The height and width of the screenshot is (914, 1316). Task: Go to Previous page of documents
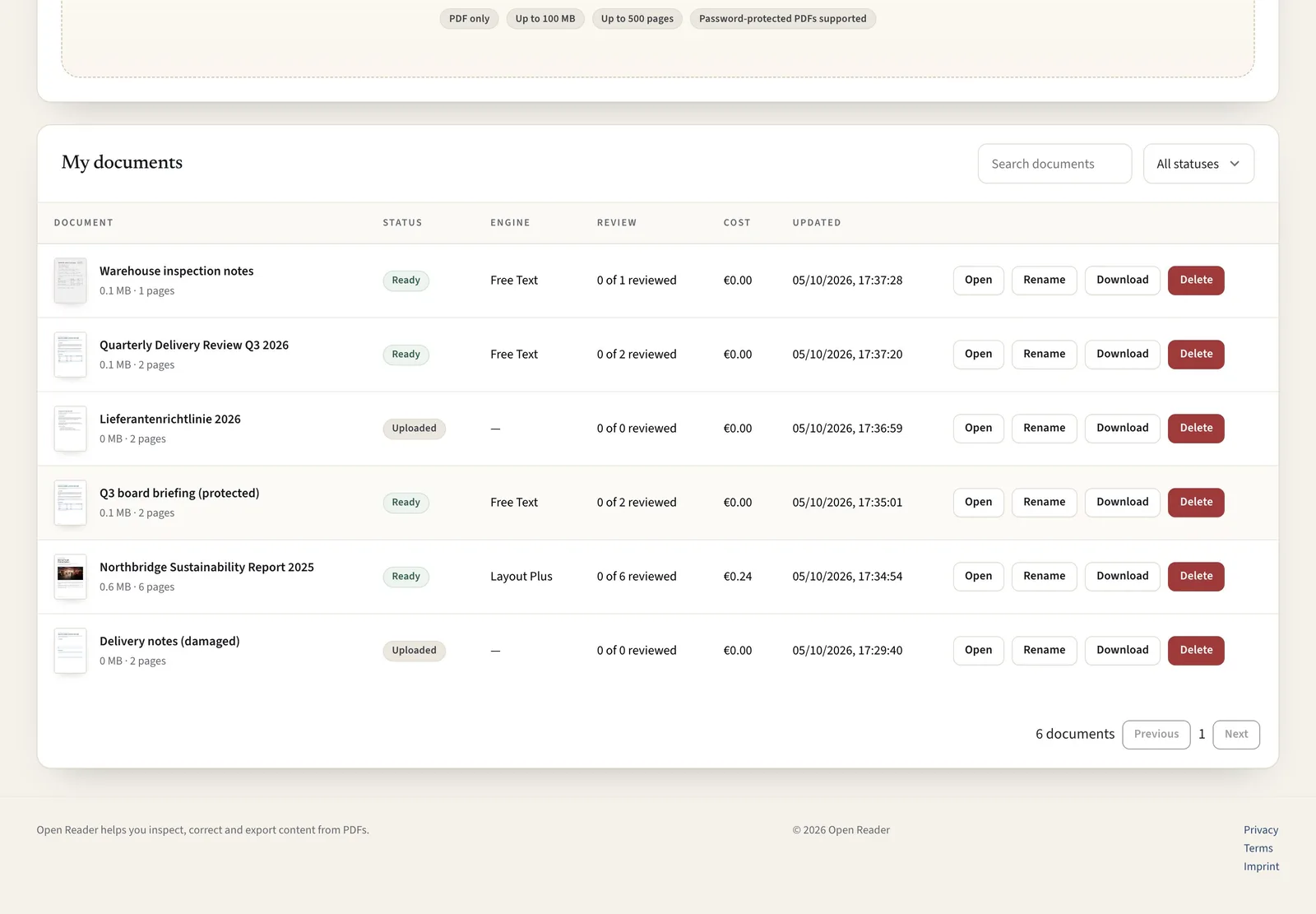(1156, 734)
